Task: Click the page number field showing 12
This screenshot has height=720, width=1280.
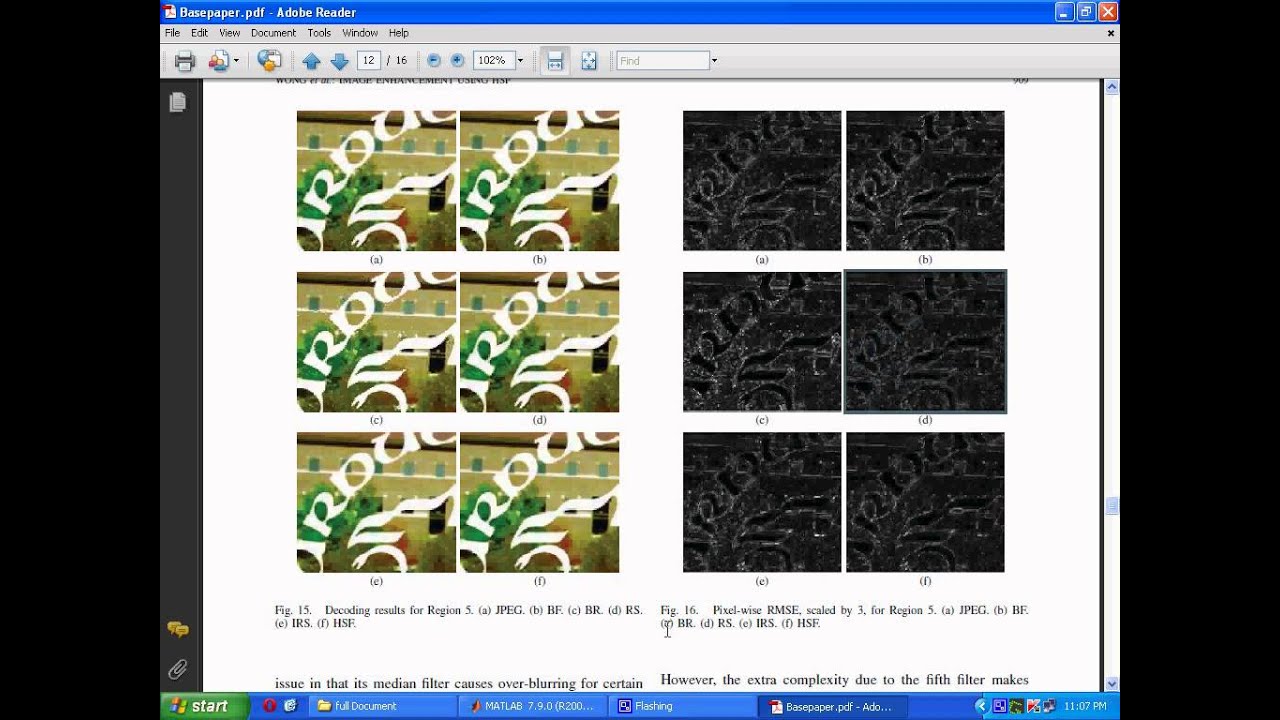Action: [369, 61]
